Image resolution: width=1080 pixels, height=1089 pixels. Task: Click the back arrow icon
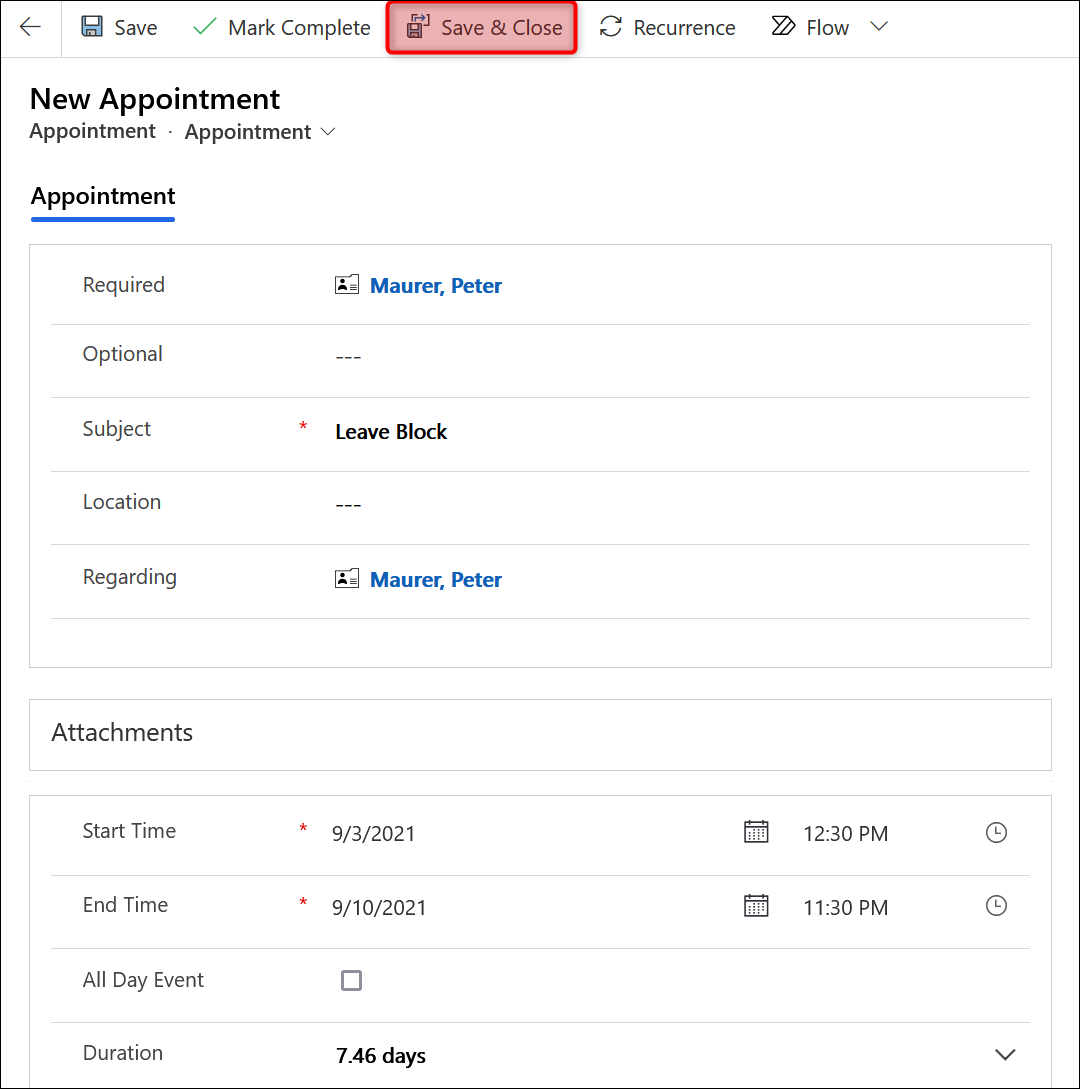coord(30,28)
